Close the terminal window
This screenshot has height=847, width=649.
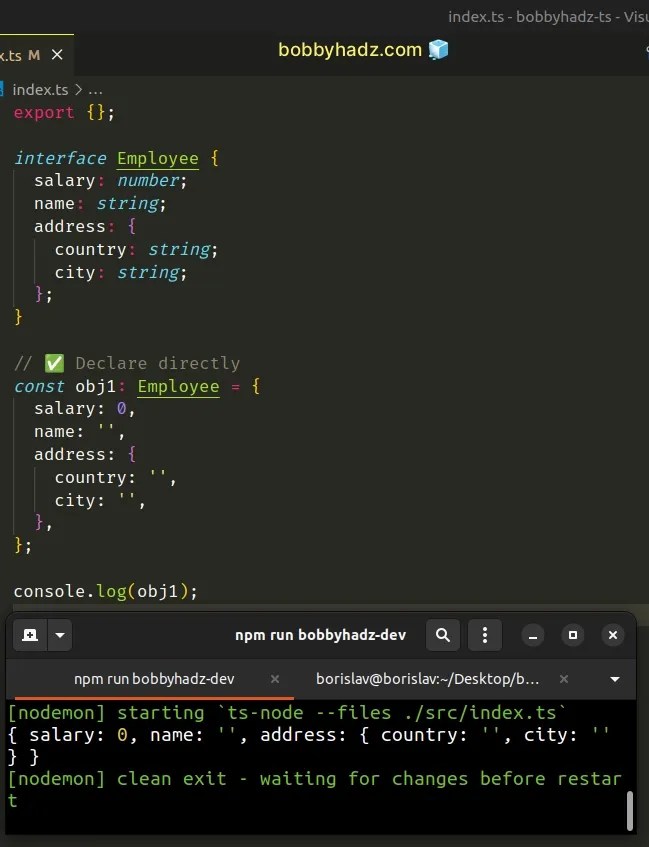(x=613, y=635)
